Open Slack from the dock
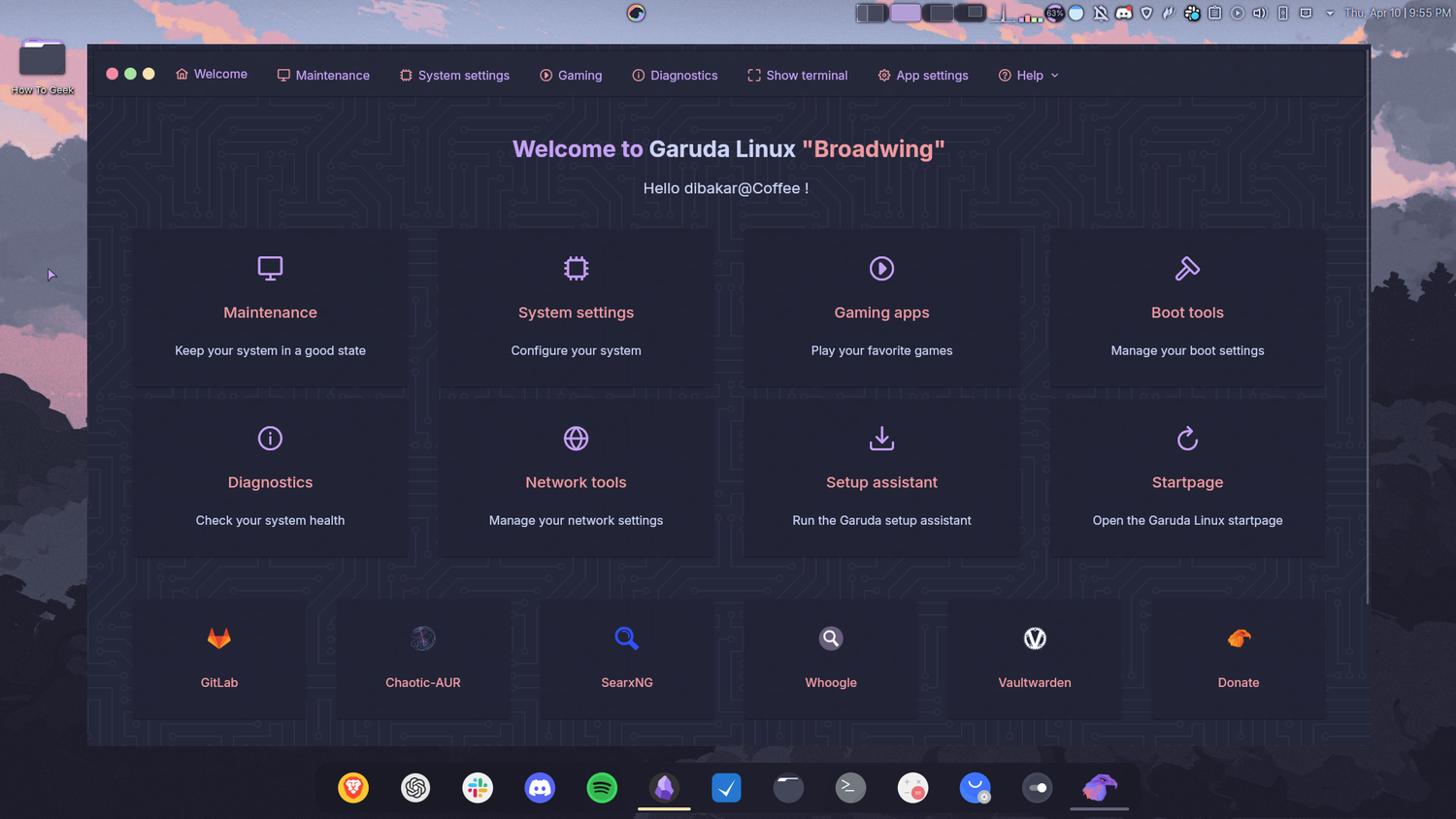The height and width of the screenshot is (819, 1456). 478,787
